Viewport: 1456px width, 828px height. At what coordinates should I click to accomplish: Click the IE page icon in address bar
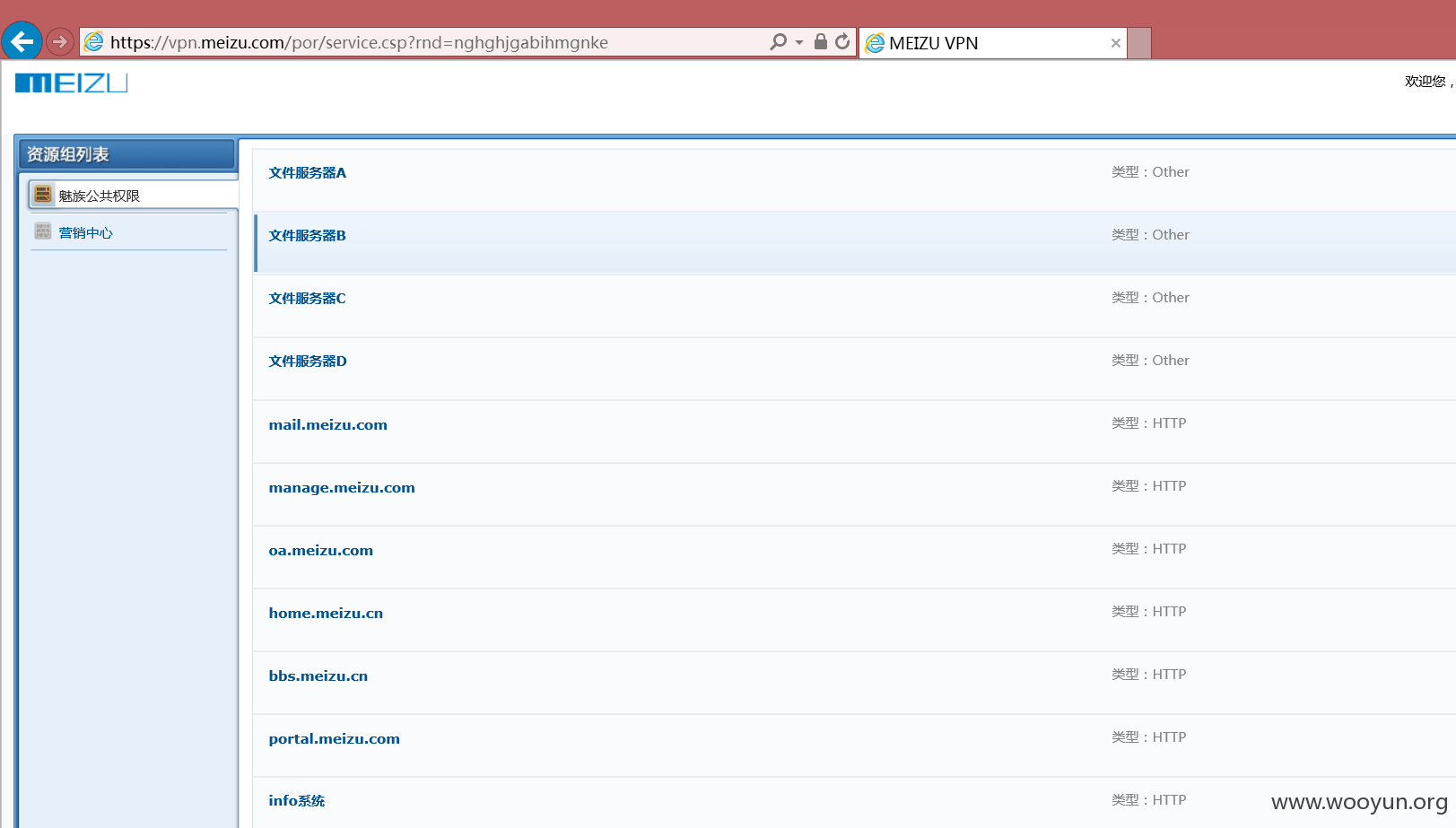(94, 42)
